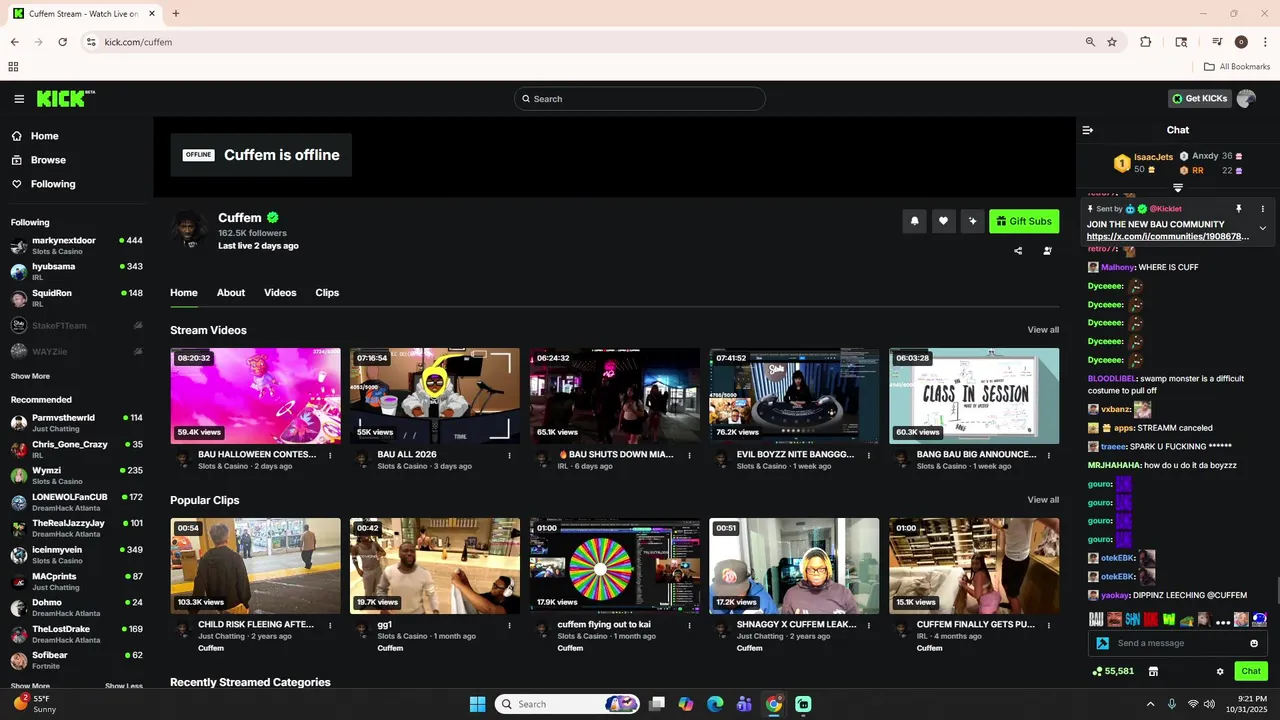Click the bell notification button for Cuffem
The width and height of the screenshot is (1280, 720).
point(914,221)
